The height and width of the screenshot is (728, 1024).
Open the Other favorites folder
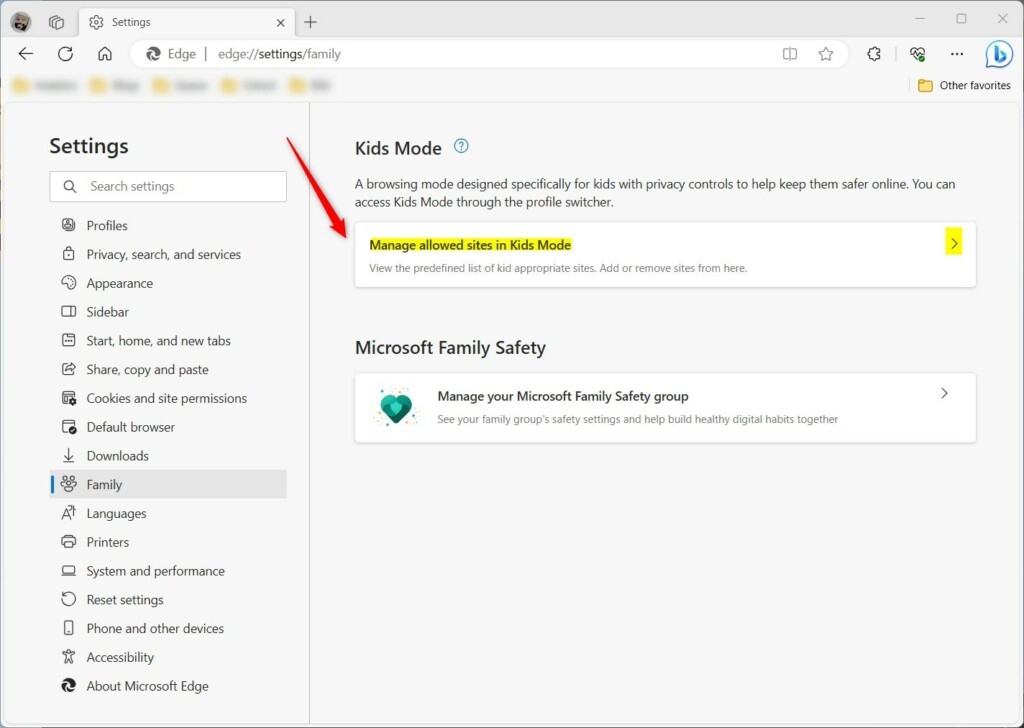click(964, 86)
